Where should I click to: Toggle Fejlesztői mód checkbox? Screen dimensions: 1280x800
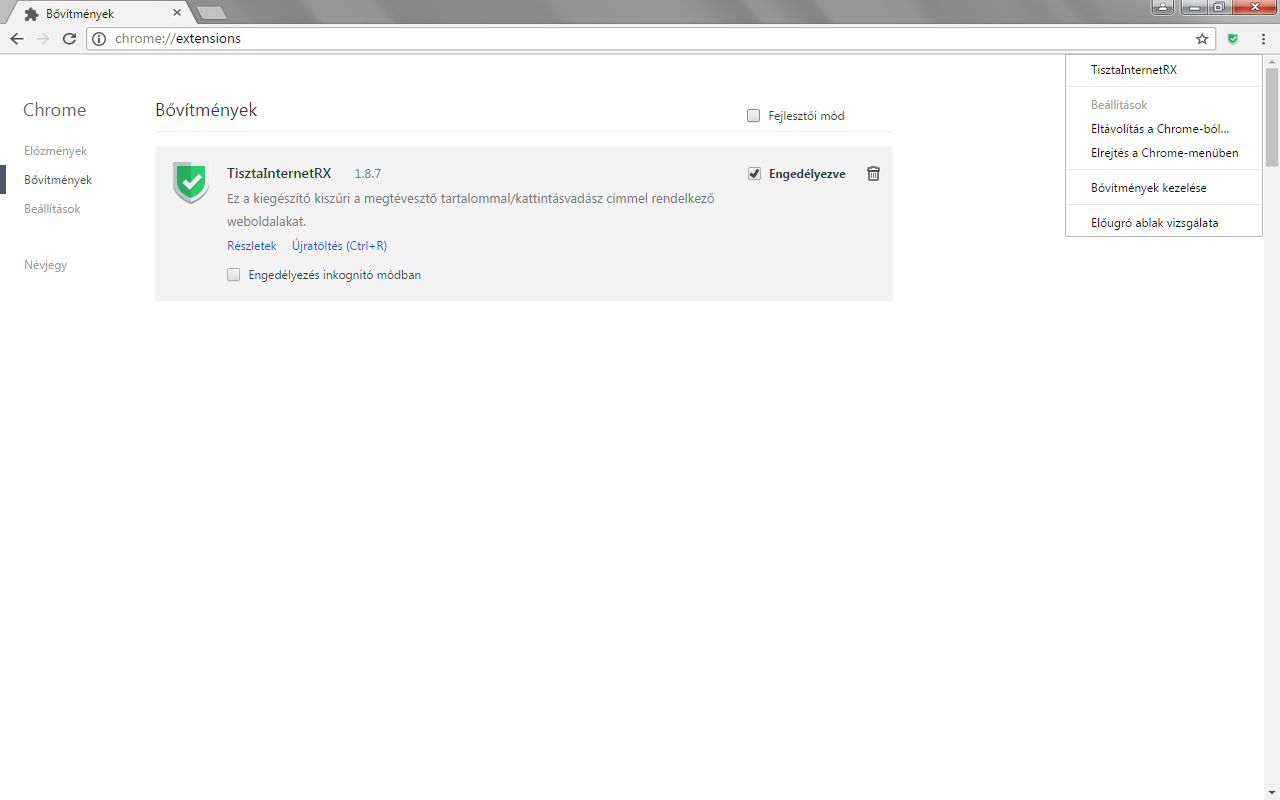(753, 116)
